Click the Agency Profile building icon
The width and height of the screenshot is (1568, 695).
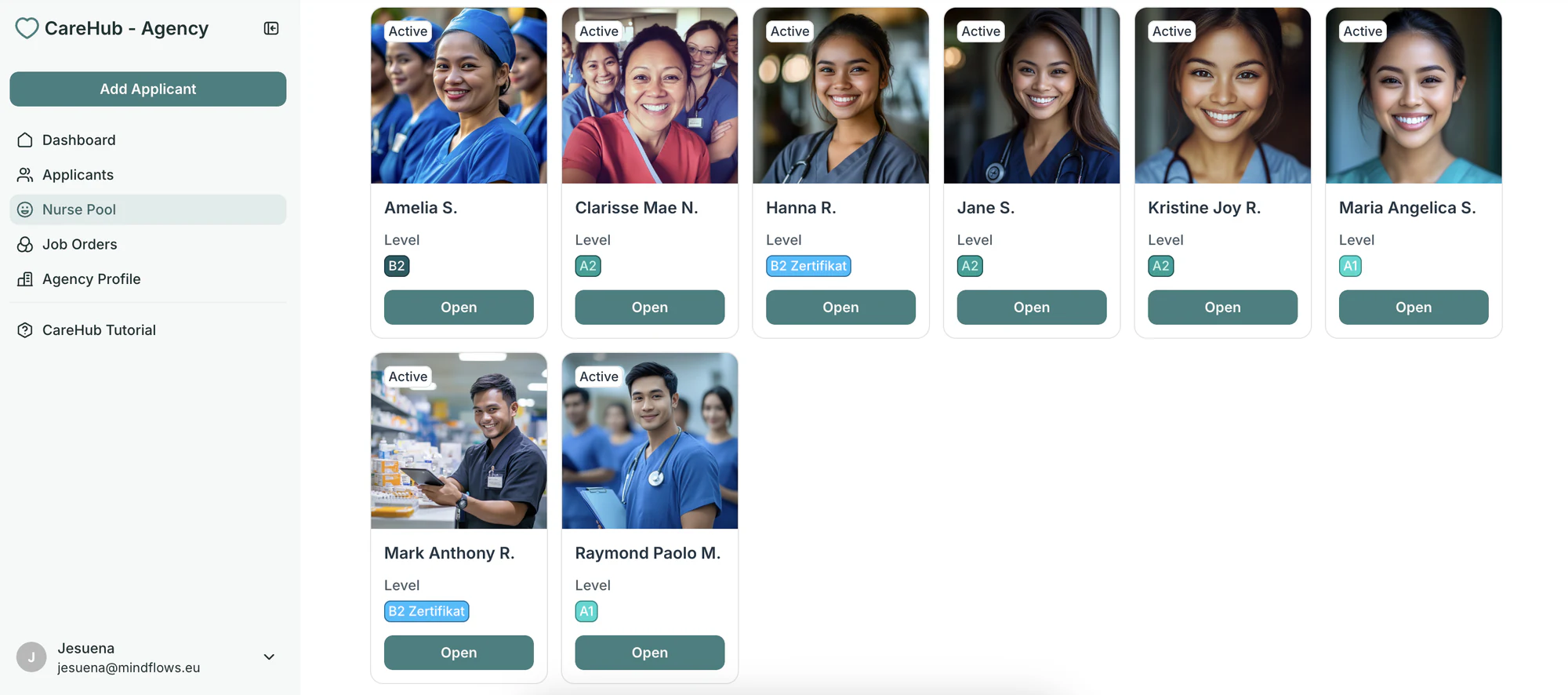(x=25, y=278)
